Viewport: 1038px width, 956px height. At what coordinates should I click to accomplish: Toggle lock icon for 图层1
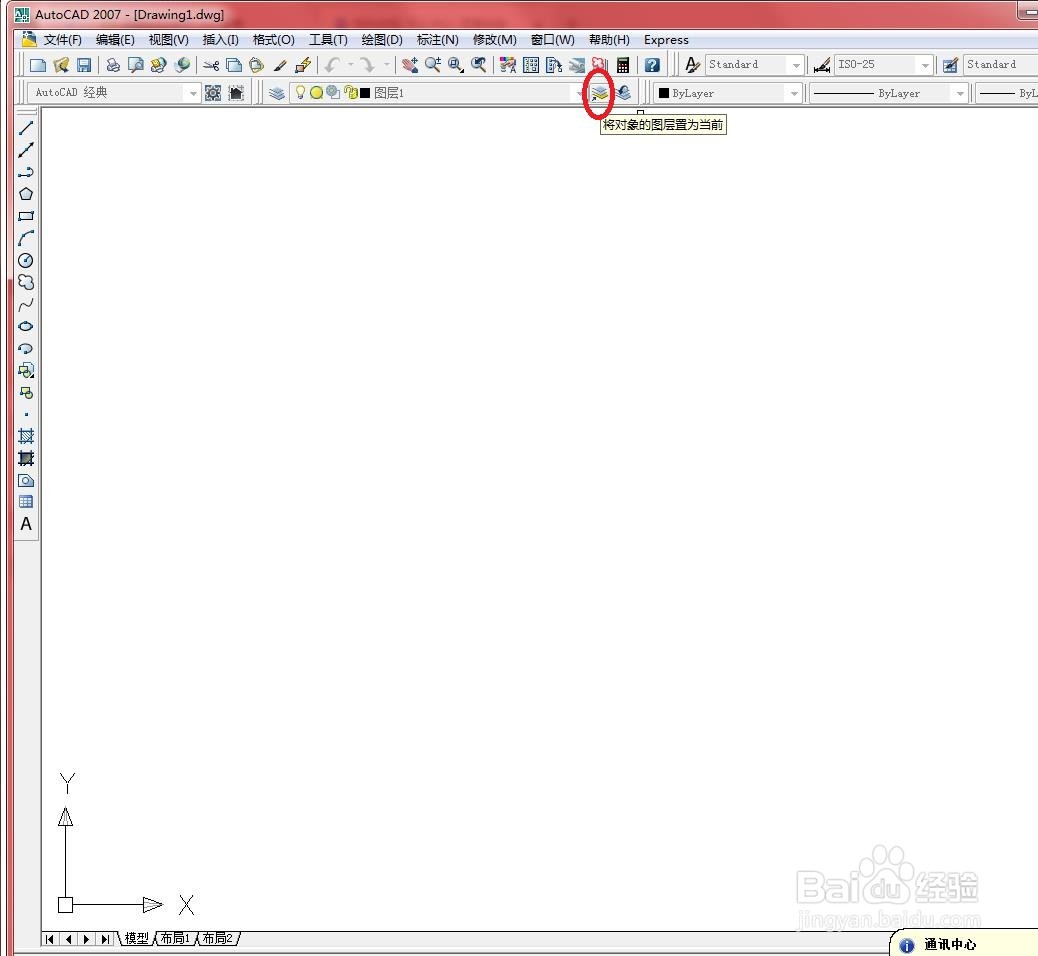pos(350,93)
